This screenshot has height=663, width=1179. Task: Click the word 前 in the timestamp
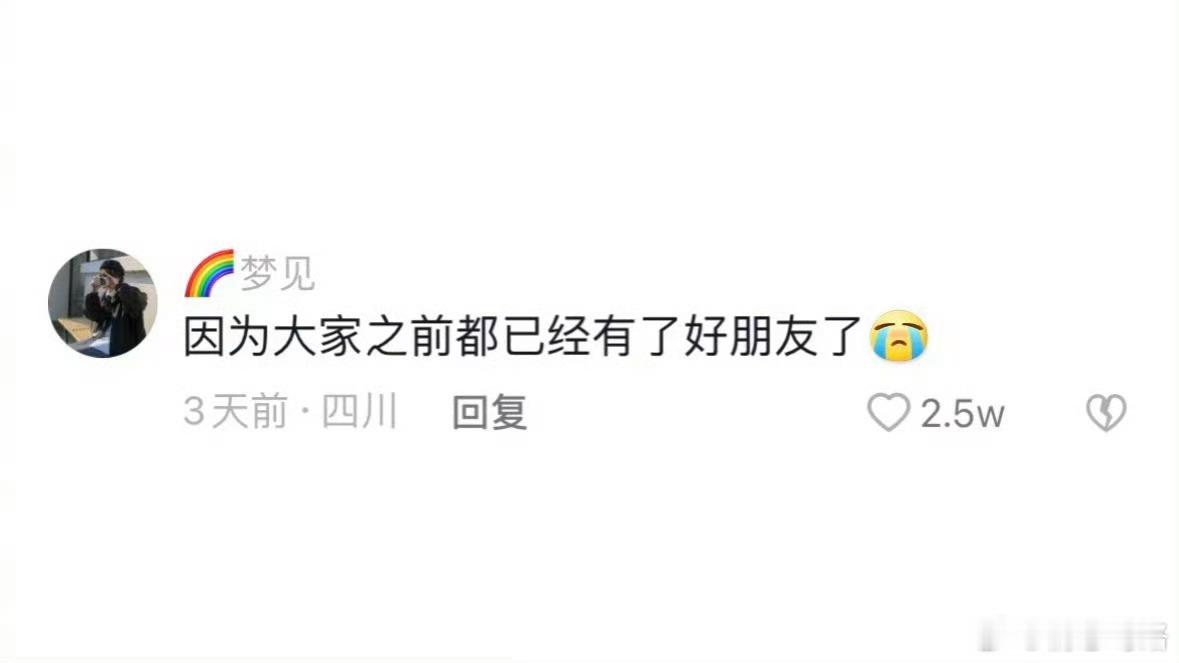point(270,412)
